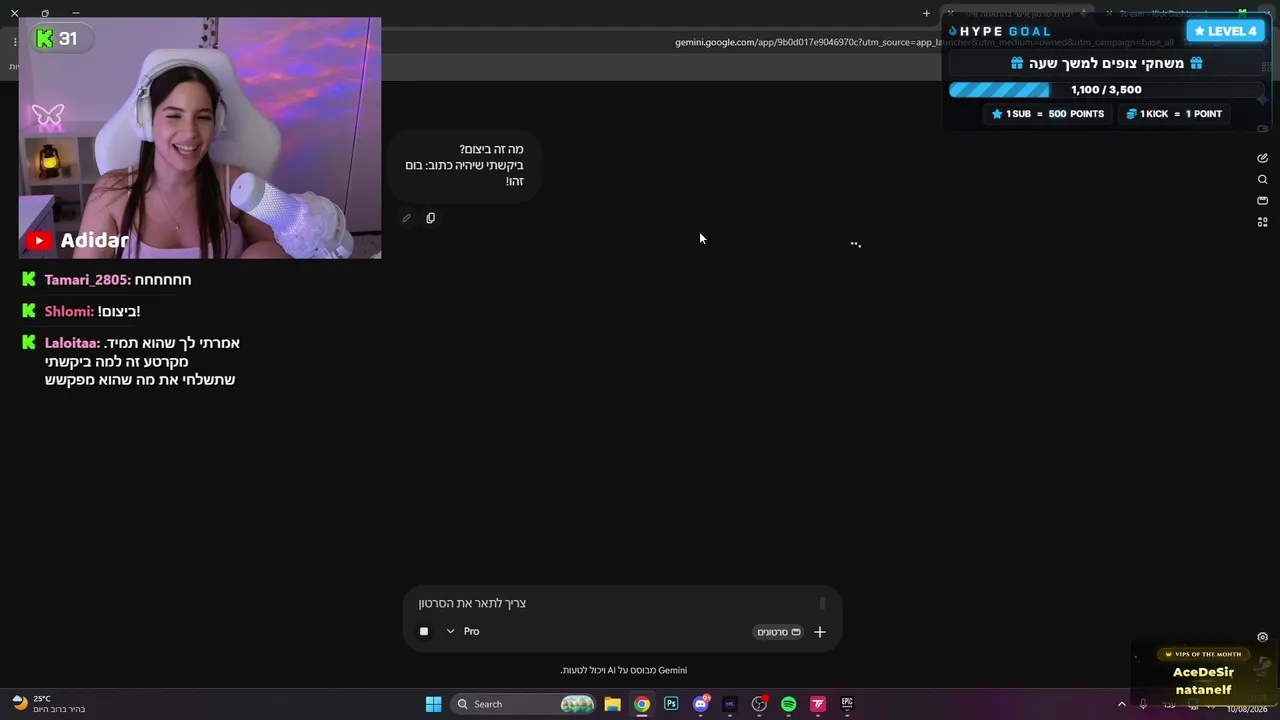1280x720 pixels.
Task: Click the taskbar Search box
Action: point(523,704)
